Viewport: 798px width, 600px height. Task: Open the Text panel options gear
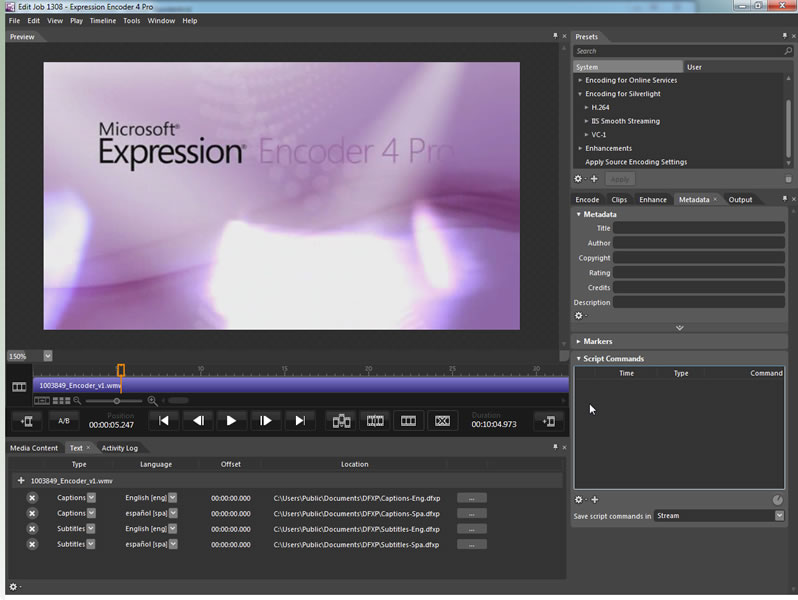13,587
